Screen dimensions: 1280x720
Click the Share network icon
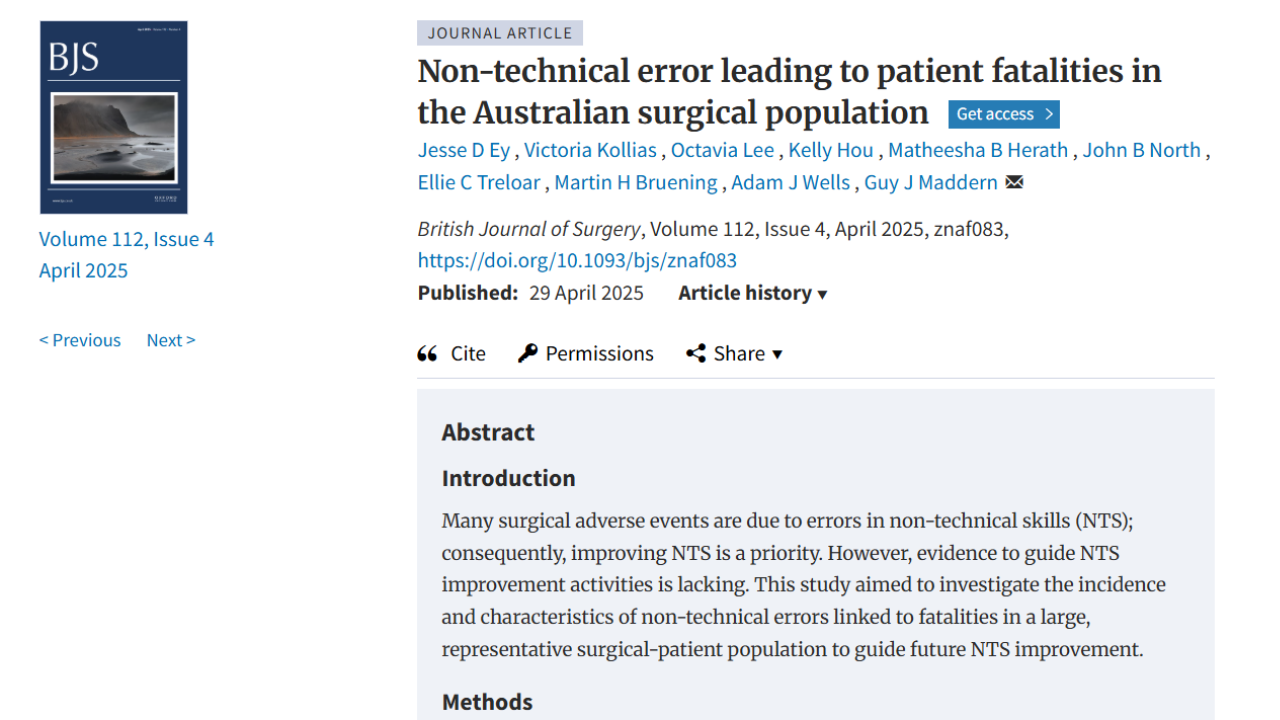pos(696,353)
